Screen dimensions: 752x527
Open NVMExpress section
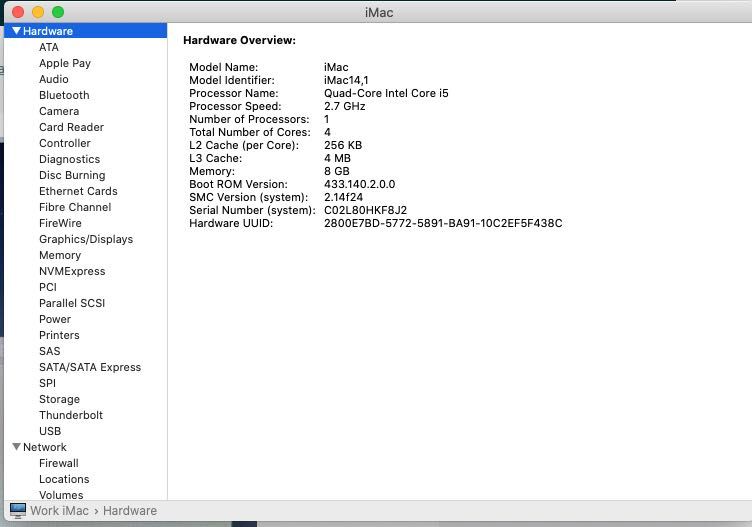tap(72, 271)
